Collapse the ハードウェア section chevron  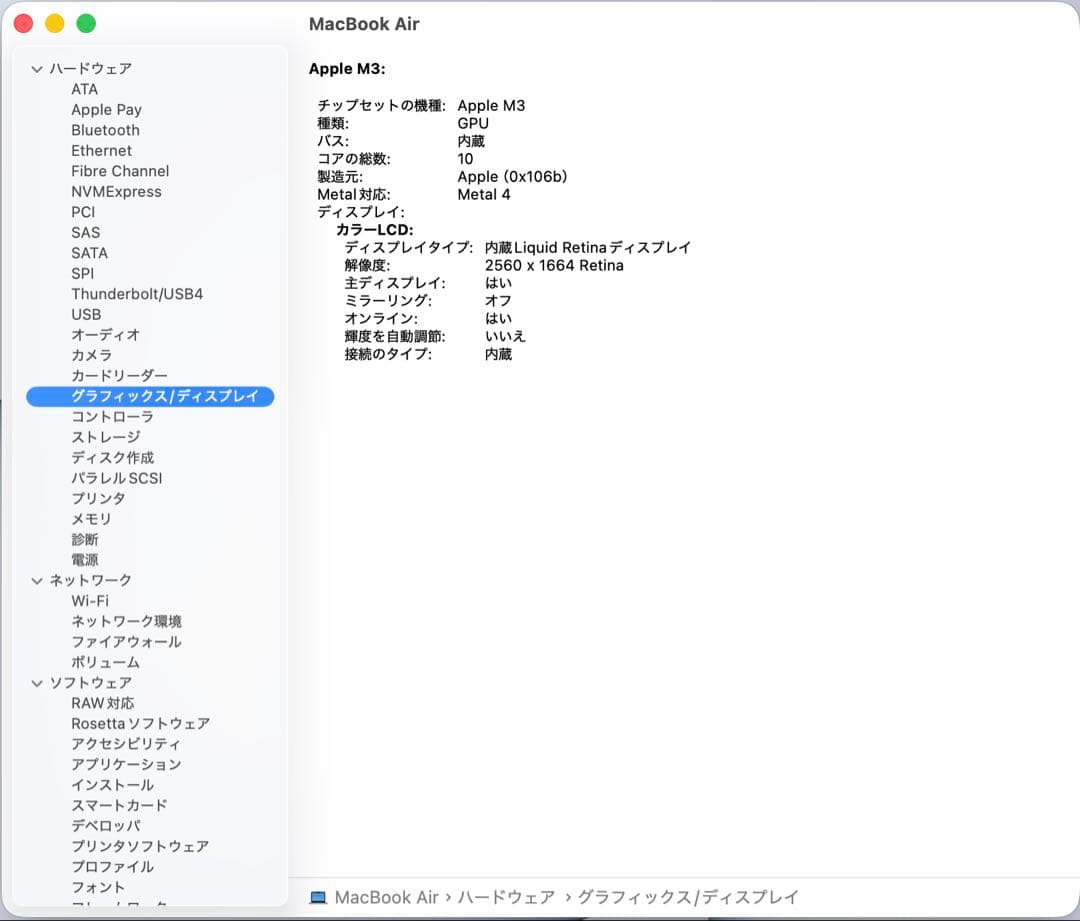tap(37, 69)
